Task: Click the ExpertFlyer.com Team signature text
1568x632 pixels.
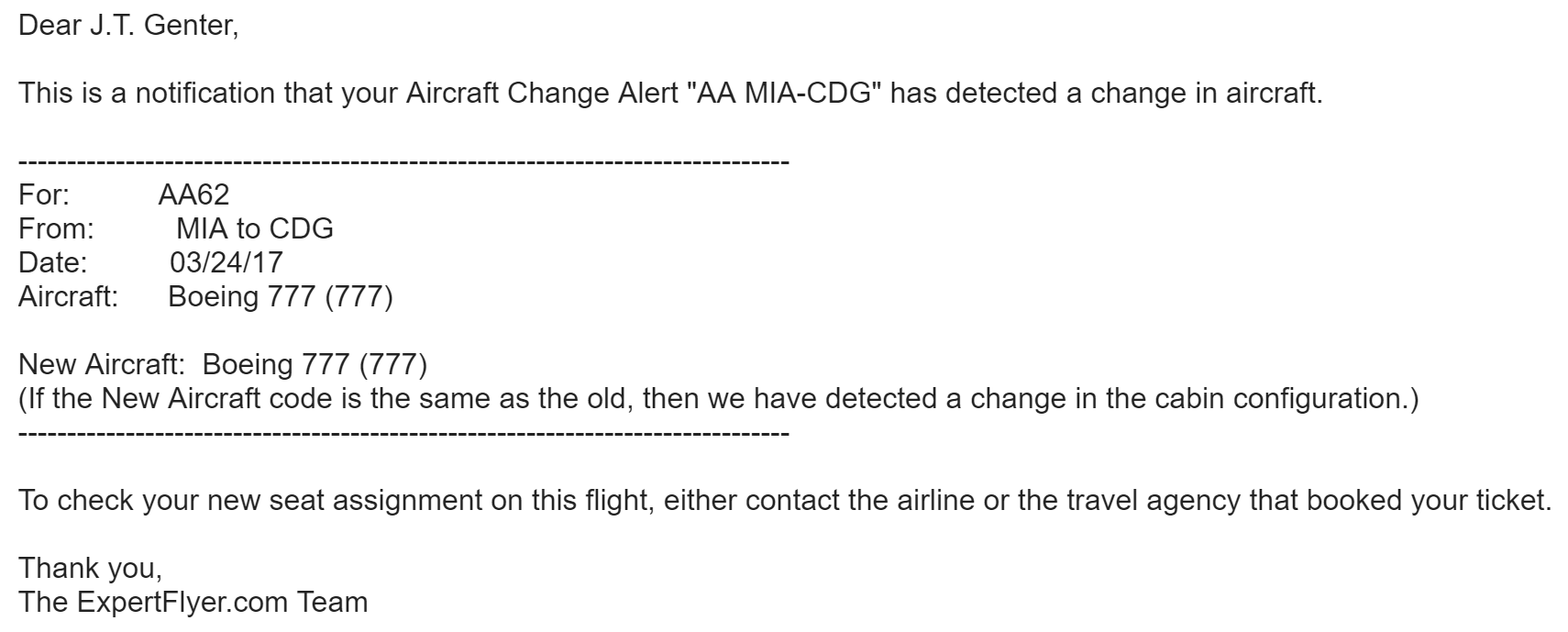Action: (193, 603)
